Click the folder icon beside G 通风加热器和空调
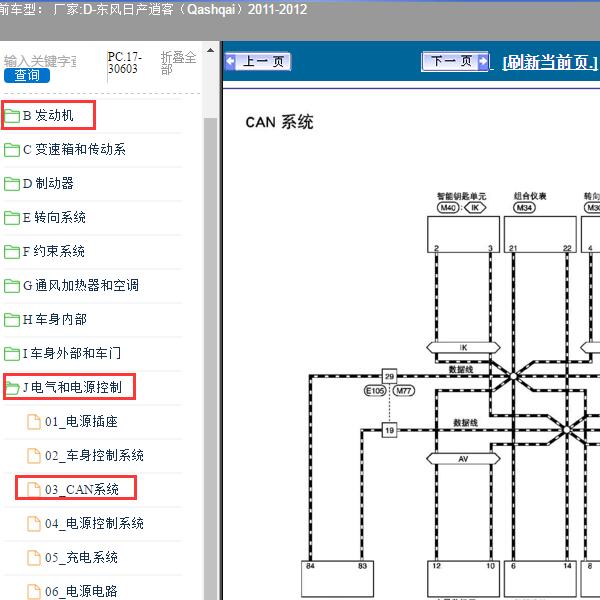Screen dimensions: 600x600 point(12,285)
